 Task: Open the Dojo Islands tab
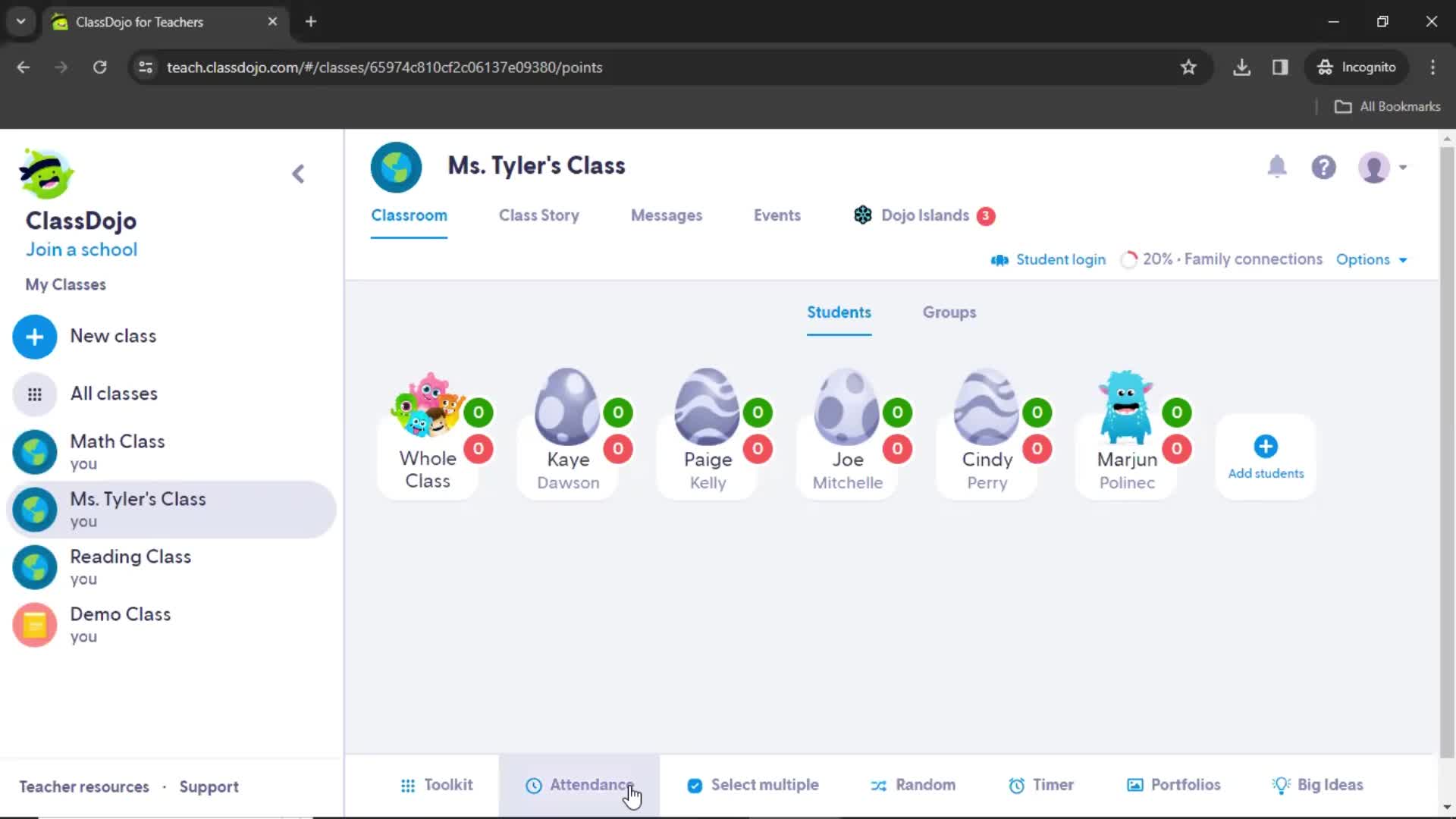point(924,216)
